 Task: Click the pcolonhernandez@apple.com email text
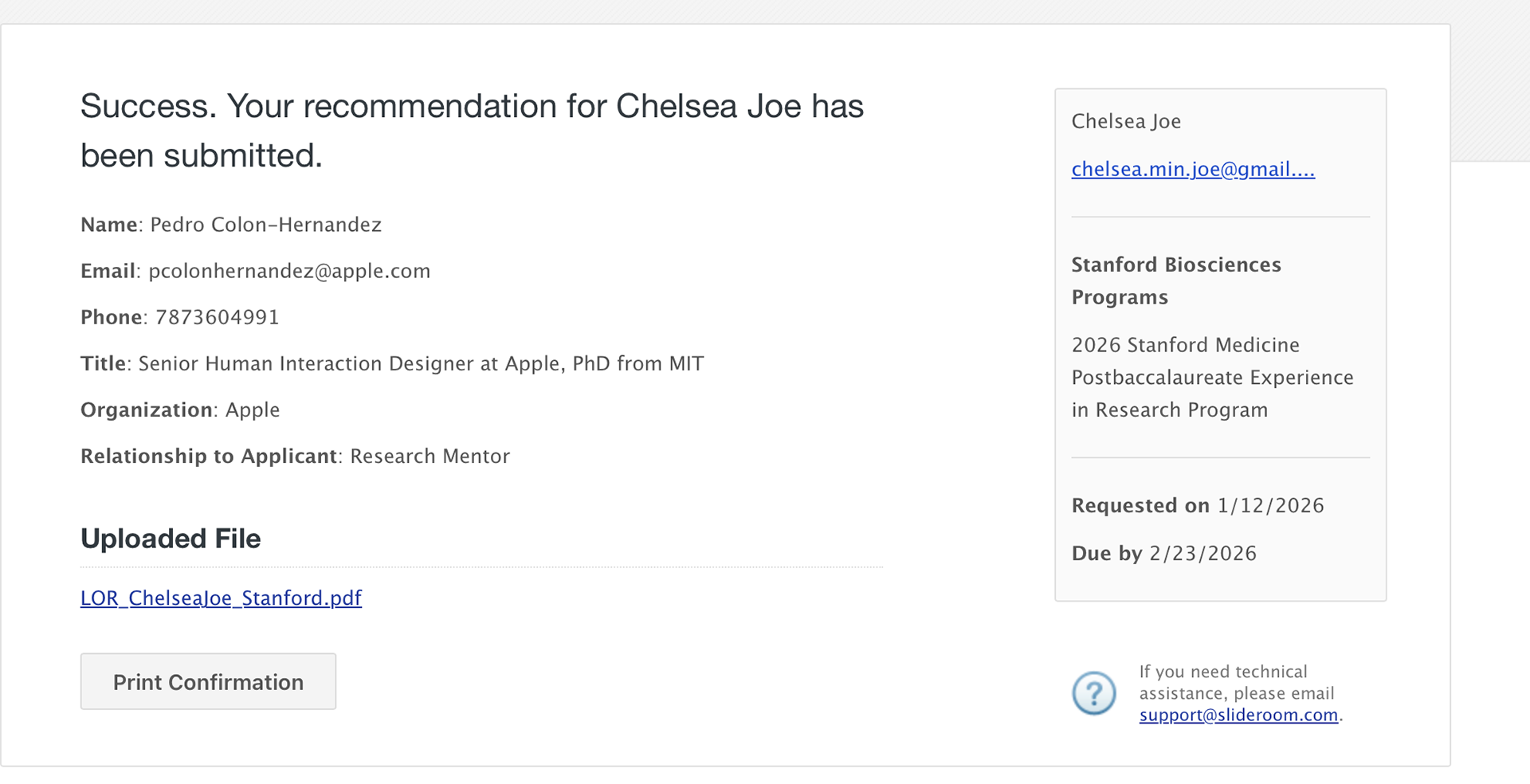289,271
